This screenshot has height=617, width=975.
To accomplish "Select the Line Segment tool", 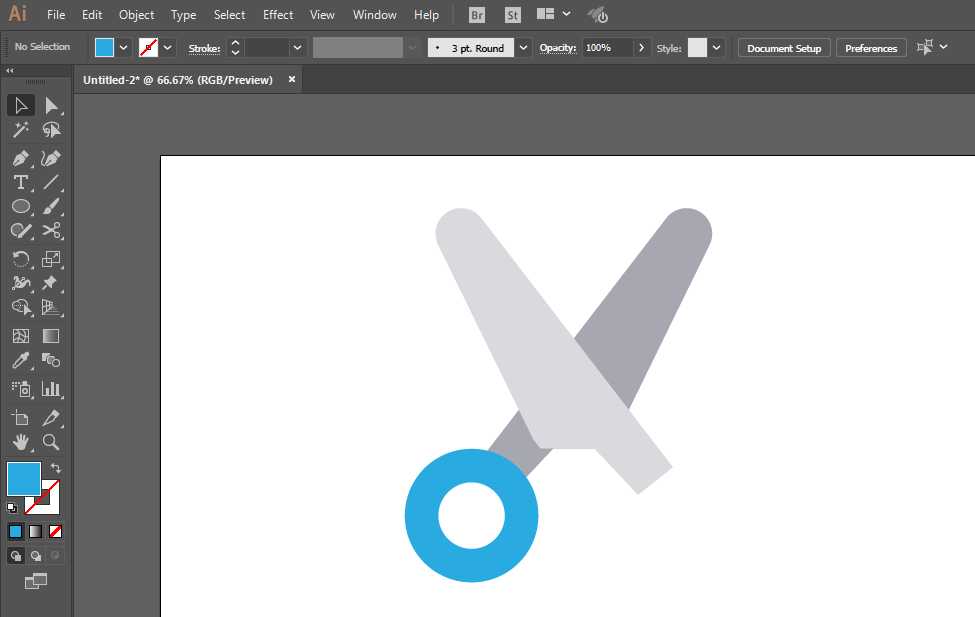I will [x=51, y=182].
